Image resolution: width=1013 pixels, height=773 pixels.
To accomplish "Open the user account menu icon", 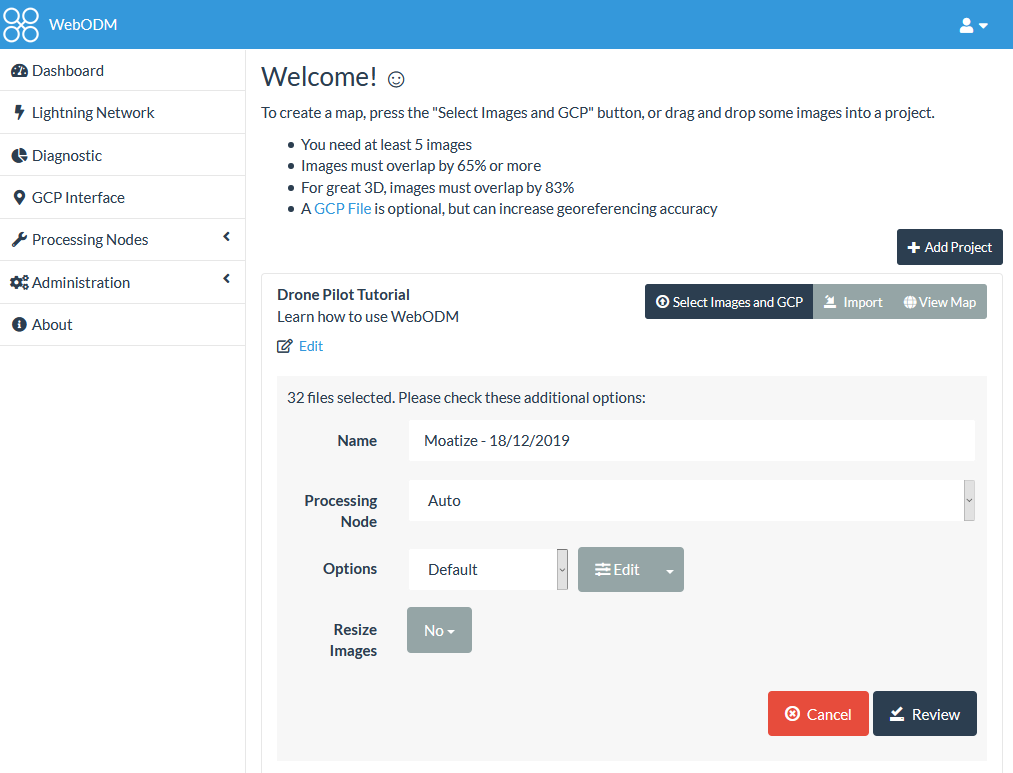I will [973, 25].
